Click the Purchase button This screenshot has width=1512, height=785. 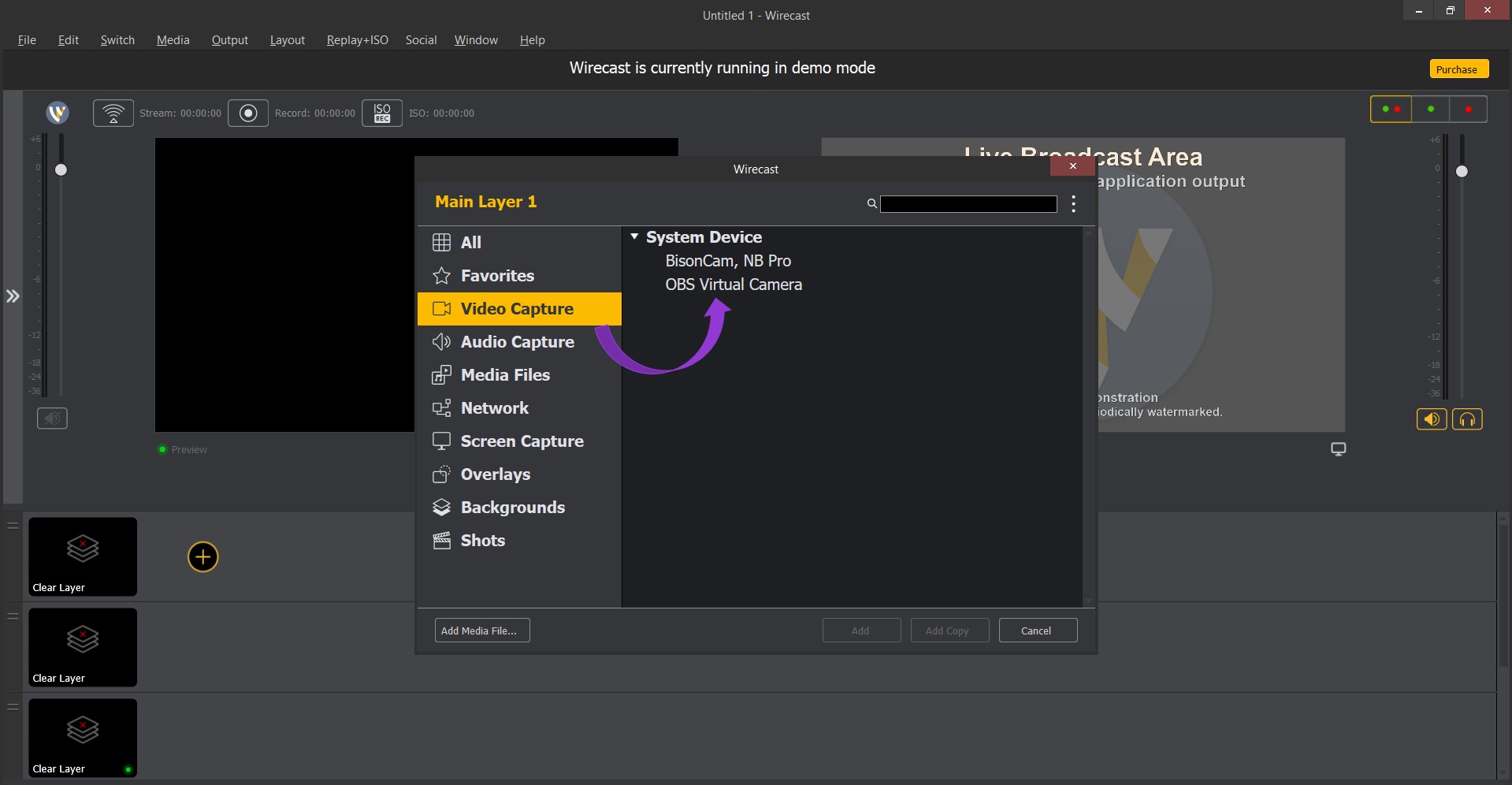(x=1458, y=69)
